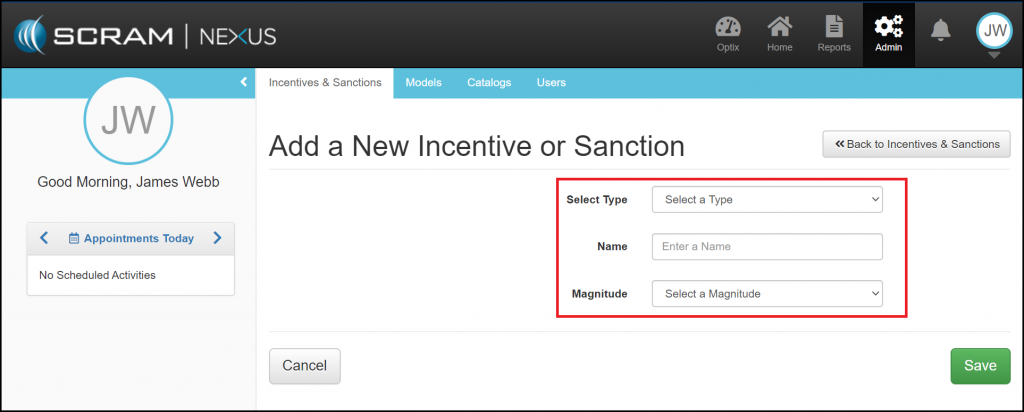Open the notifications bell

940,31
